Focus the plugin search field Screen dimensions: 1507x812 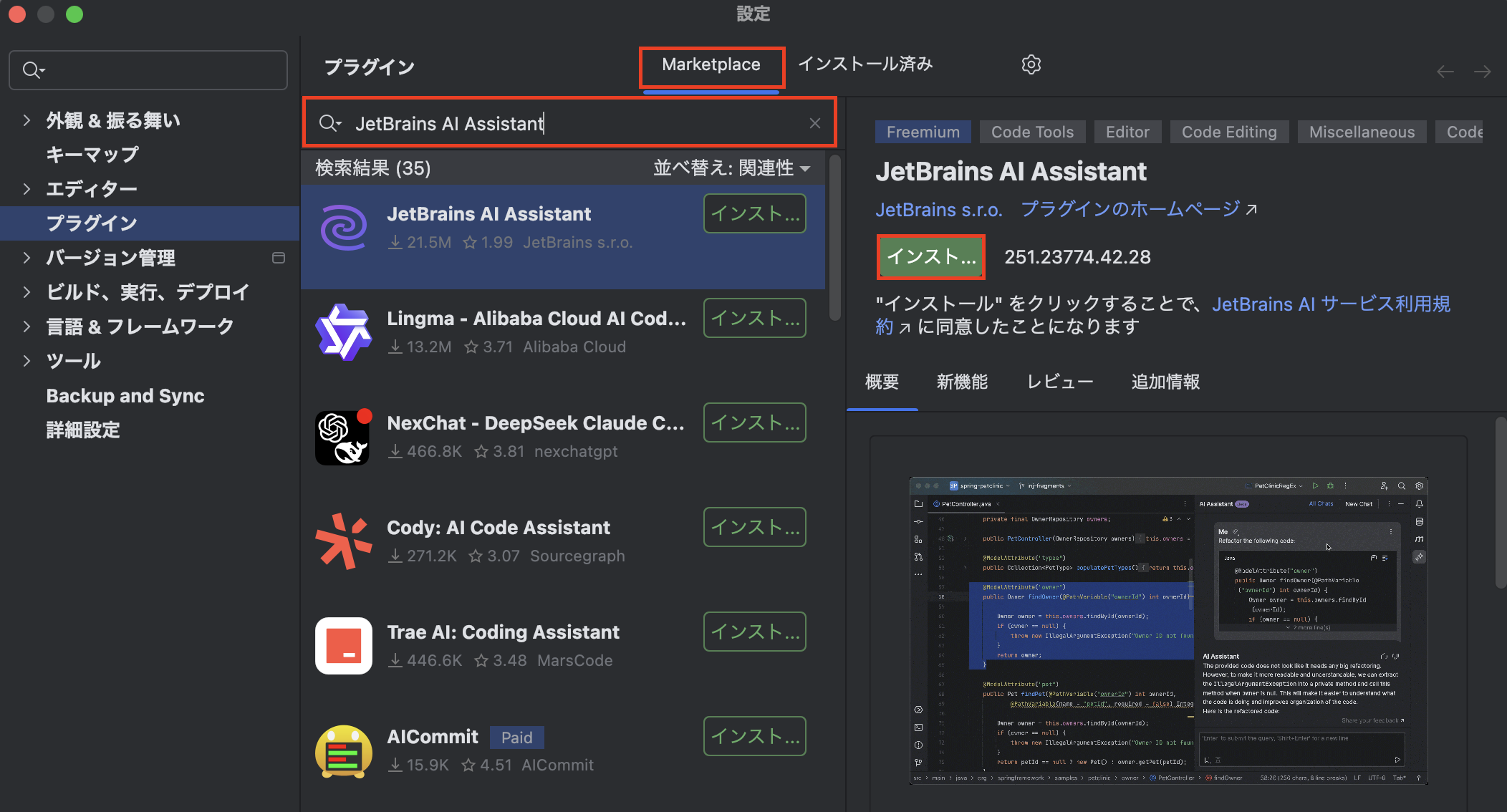pos(569,123)
